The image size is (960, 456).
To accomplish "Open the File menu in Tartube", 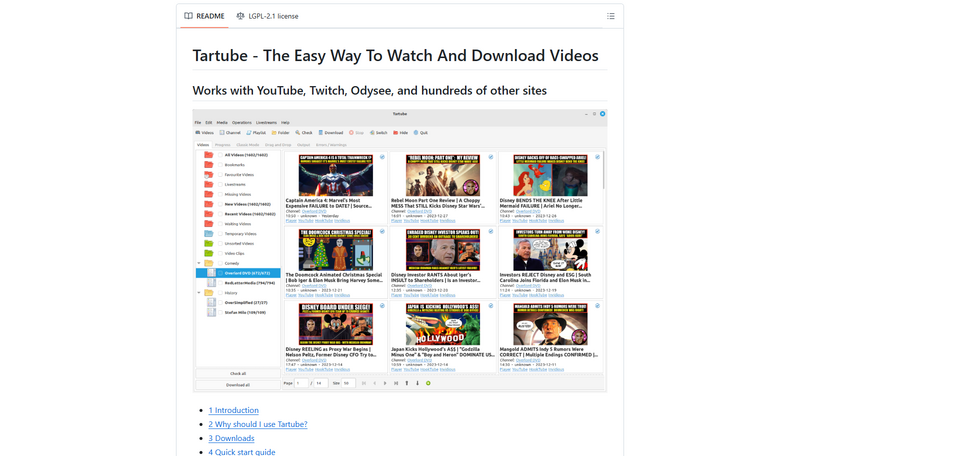I will pyautogui.click(x=198, y=122).
